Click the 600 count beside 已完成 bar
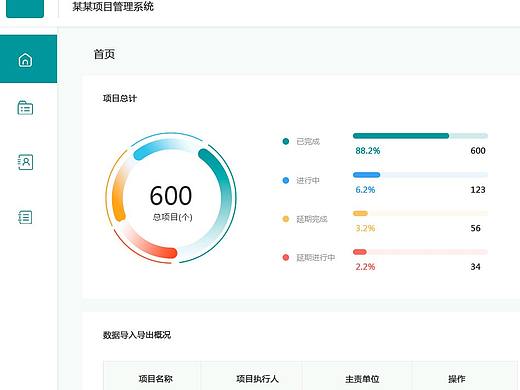Image resolution: width=520 pixels, height=390 pixels. (478, 151)
